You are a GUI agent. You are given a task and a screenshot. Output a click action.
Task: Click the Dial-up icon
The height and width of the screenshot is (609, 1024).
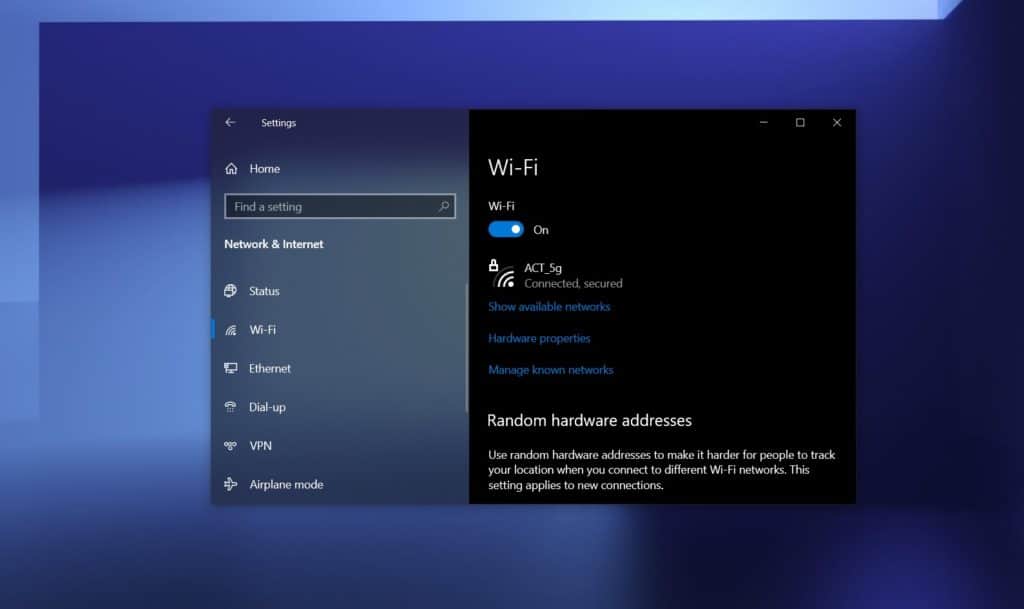pos(231,407)
